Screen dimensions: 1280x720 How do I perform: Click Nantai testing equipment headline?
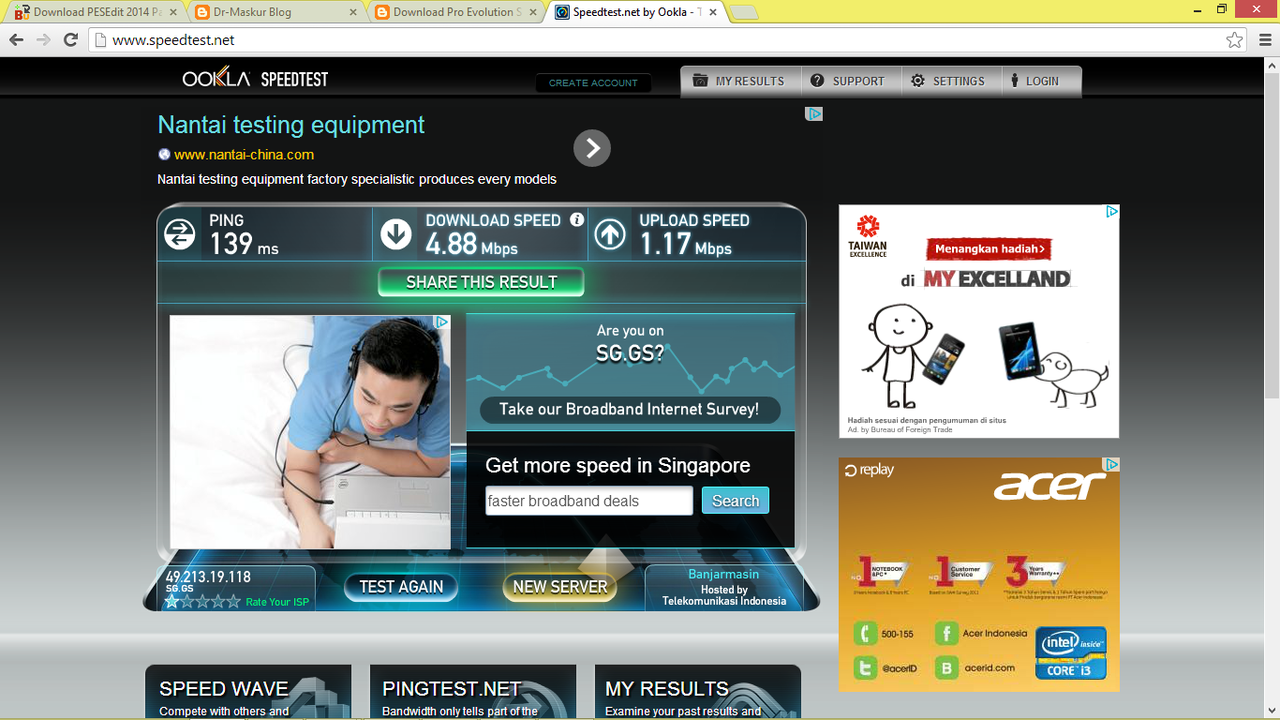pyautogui.click(x=291, y=125)
